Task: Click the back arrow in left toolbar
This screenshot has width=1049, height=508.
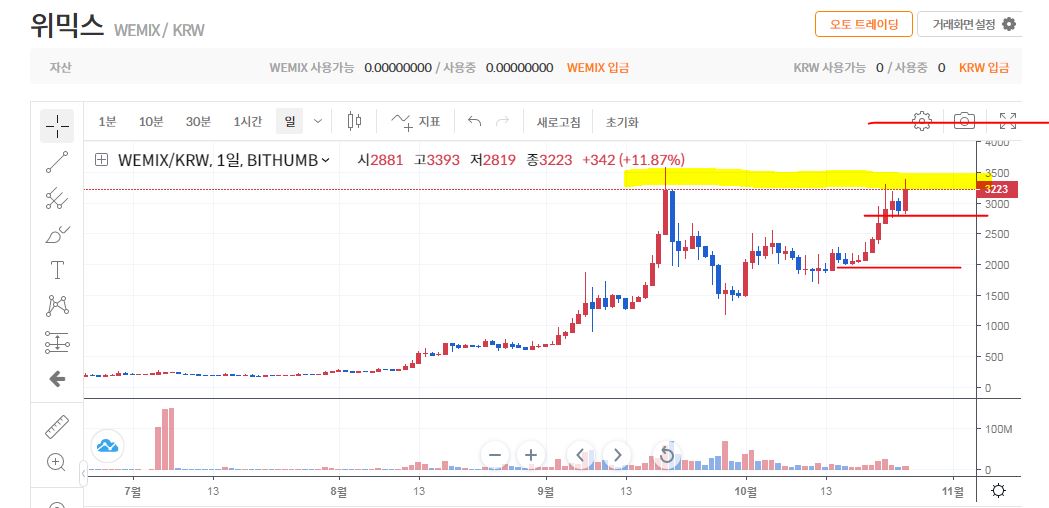Action: pyautogui.click(x=57, y=379)
